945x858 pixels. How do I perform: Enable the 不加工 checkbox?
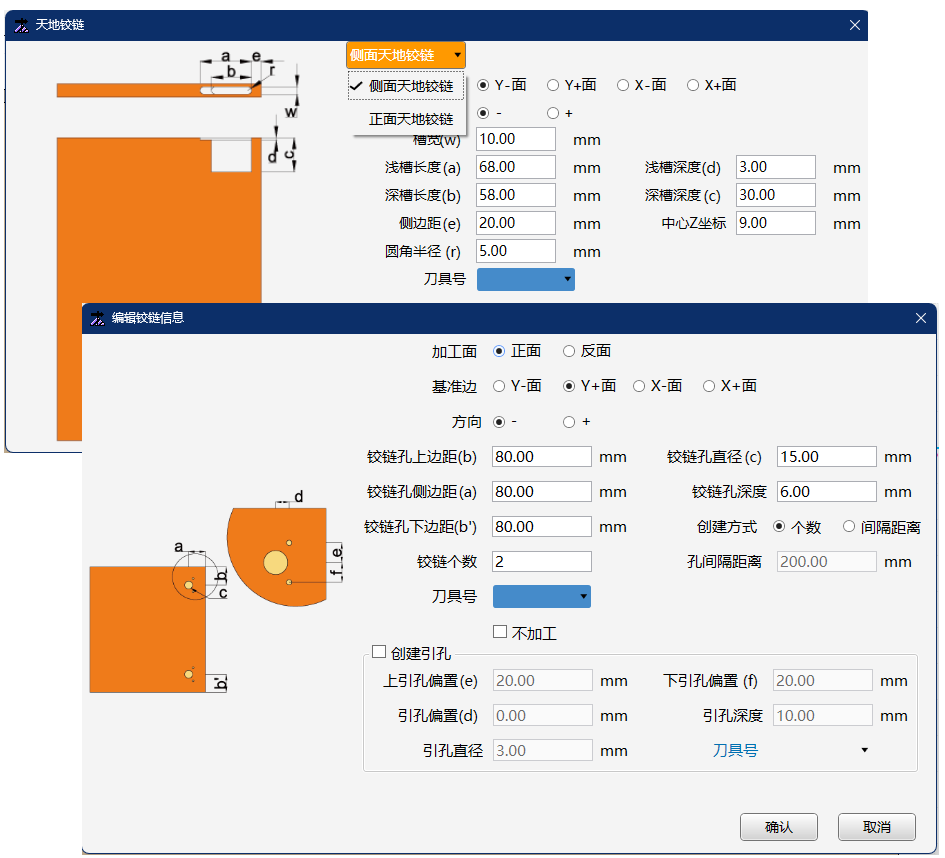pos(500,633)
